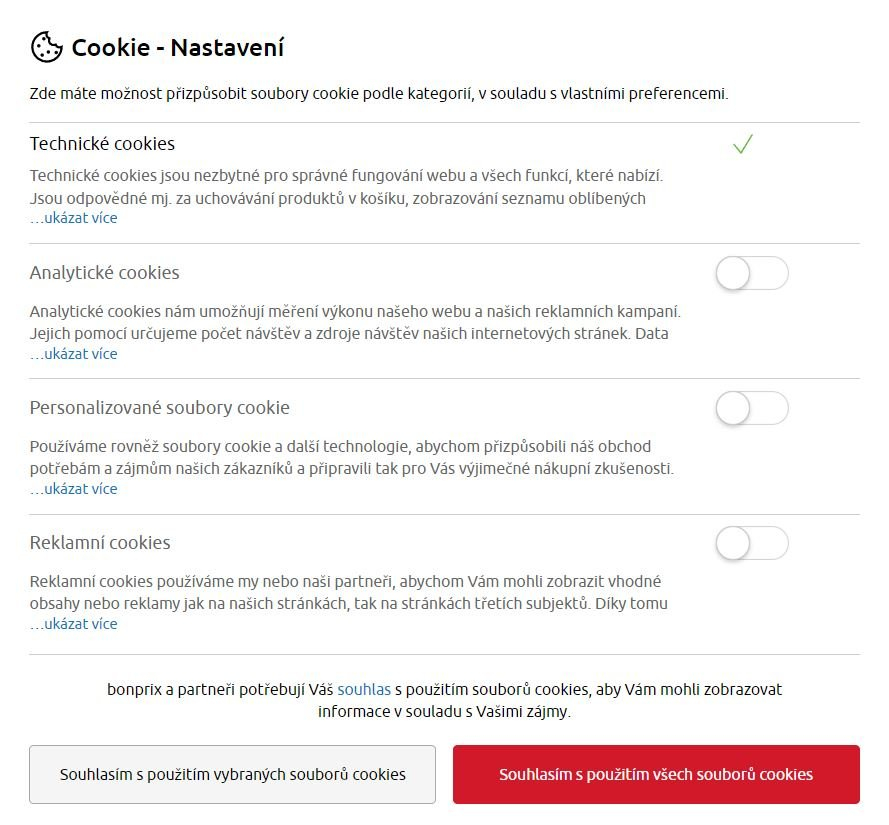This screenshot has height=825, width=889.
Task: Click the Reklamní cookies description paragraph
Action: (x=346, y=592)
